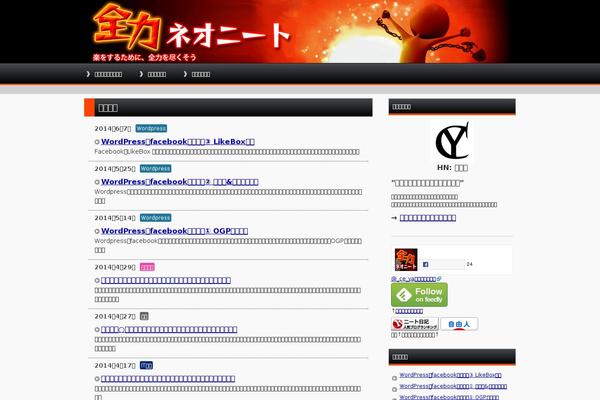Click the 2014/6/7 post date text

click(x=113, y=129)
